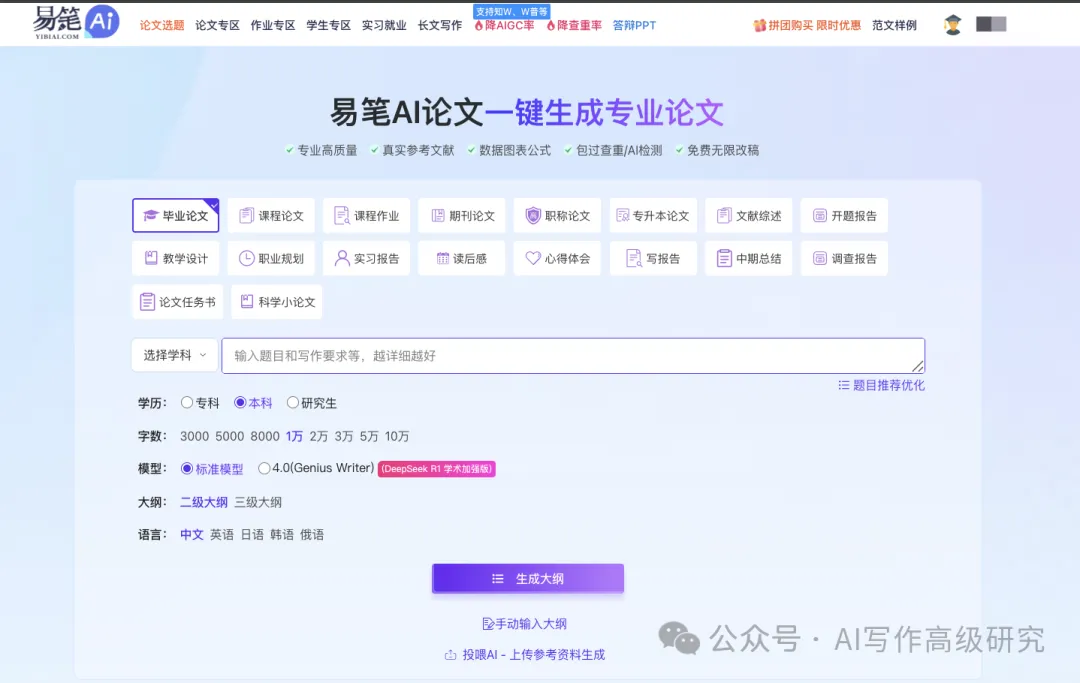
Task: Open 学生专区 in top navigation
Action: pyautogui.click(x=329, y=25)
